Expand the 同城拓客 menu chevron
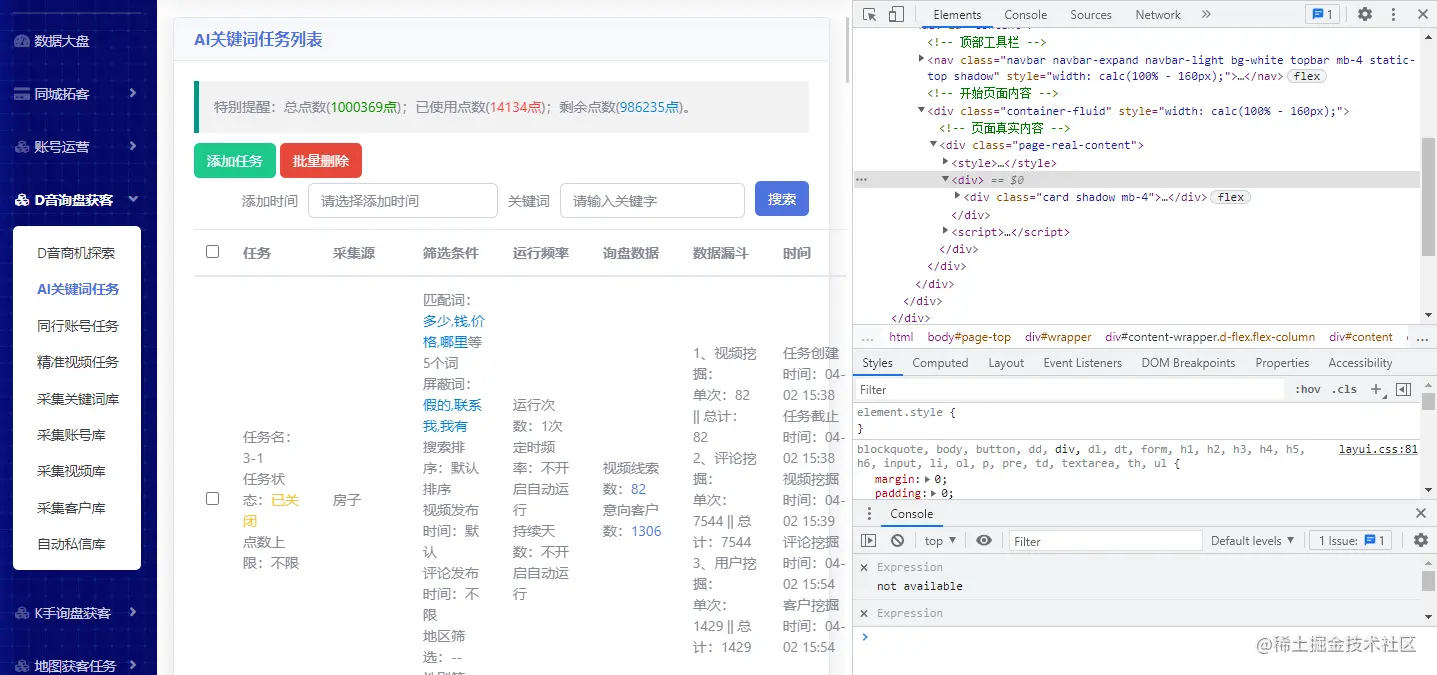Screen dimensions: 1437x675 (132, 93)
